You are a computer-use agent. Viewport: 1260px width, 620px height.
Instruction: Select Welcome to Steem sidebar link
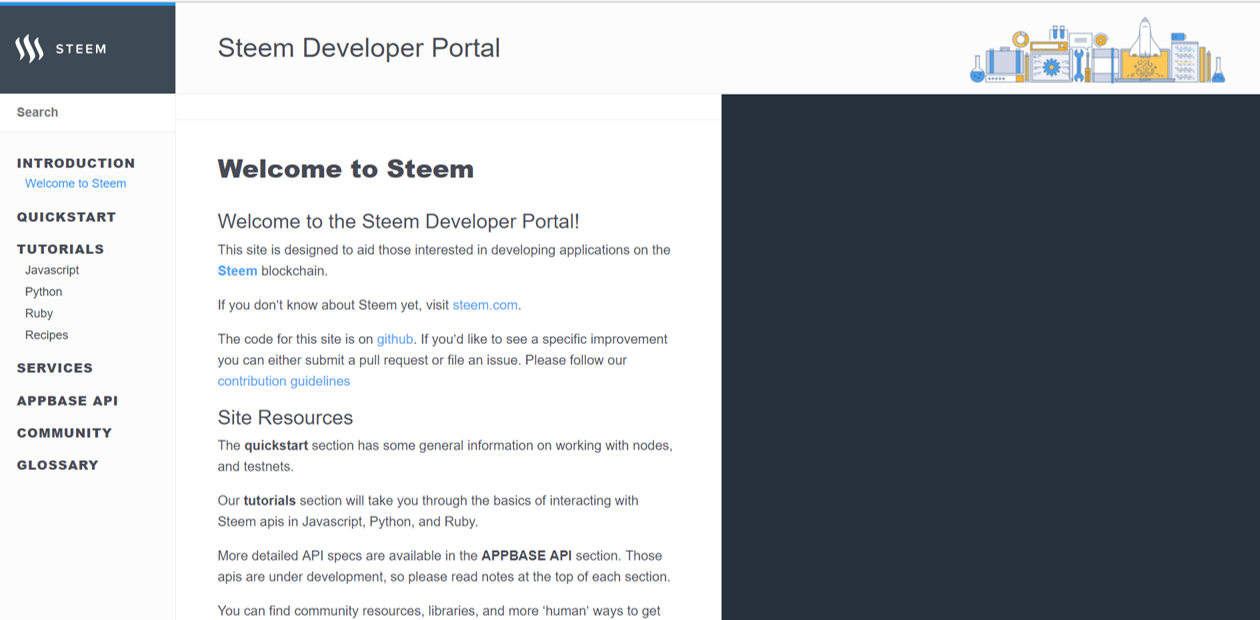click(x=76, y=184)
